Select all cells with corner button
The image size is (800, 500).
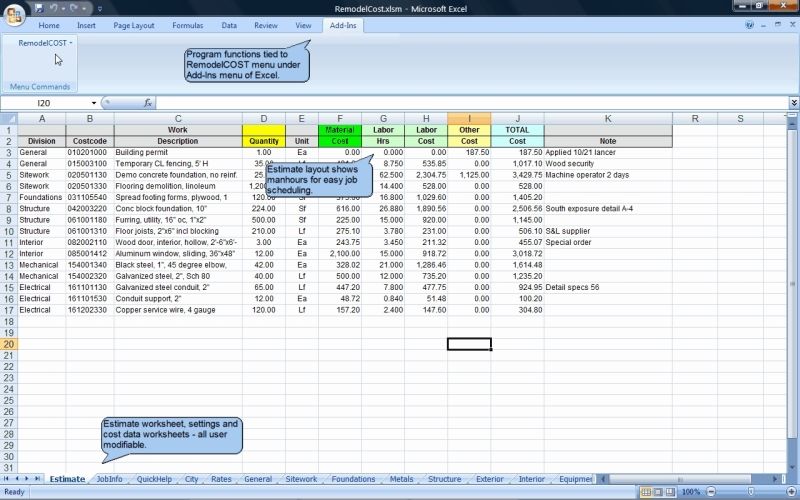pos(9,118)
